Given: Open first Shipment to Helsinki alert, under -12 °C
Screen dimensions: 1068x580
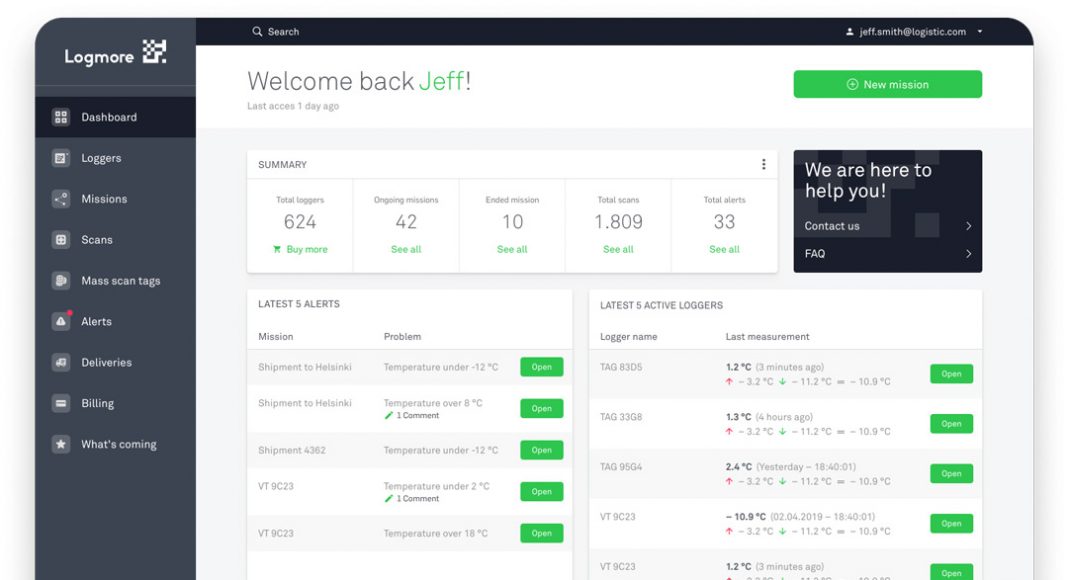Looking at the screenshot, I should (541, 367).
